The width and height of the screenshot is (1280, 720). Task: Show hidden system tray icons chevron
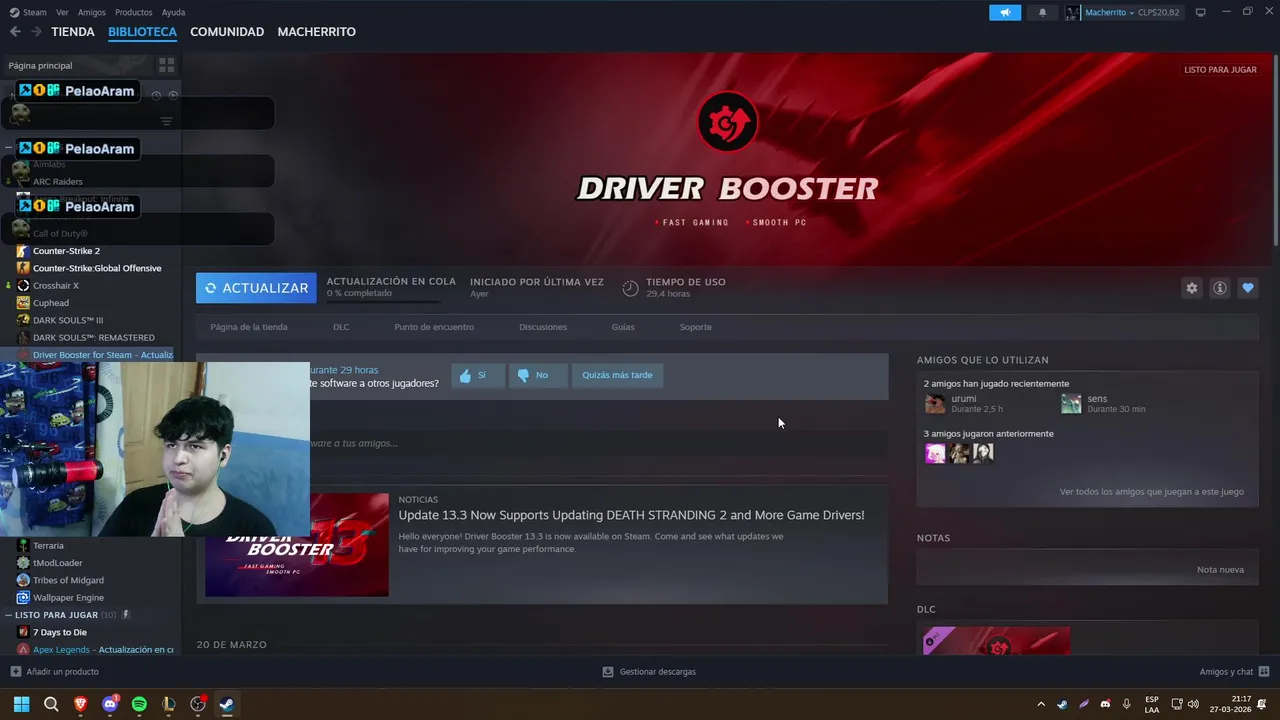pyautogui.click(x=1041, y=704)
